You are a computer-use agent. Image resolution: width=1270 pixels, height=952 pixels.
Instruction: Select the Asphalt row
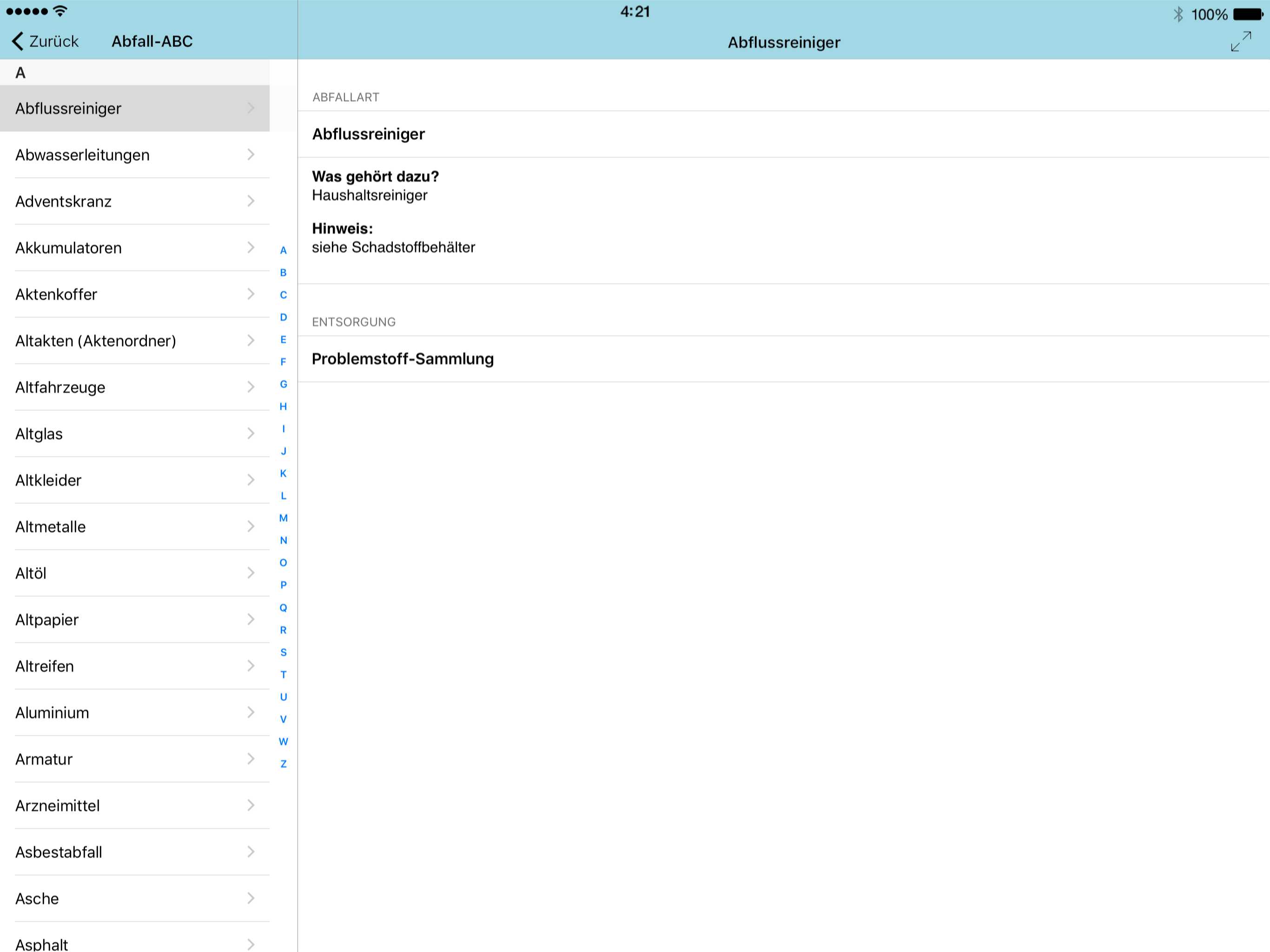coord(134,938)
